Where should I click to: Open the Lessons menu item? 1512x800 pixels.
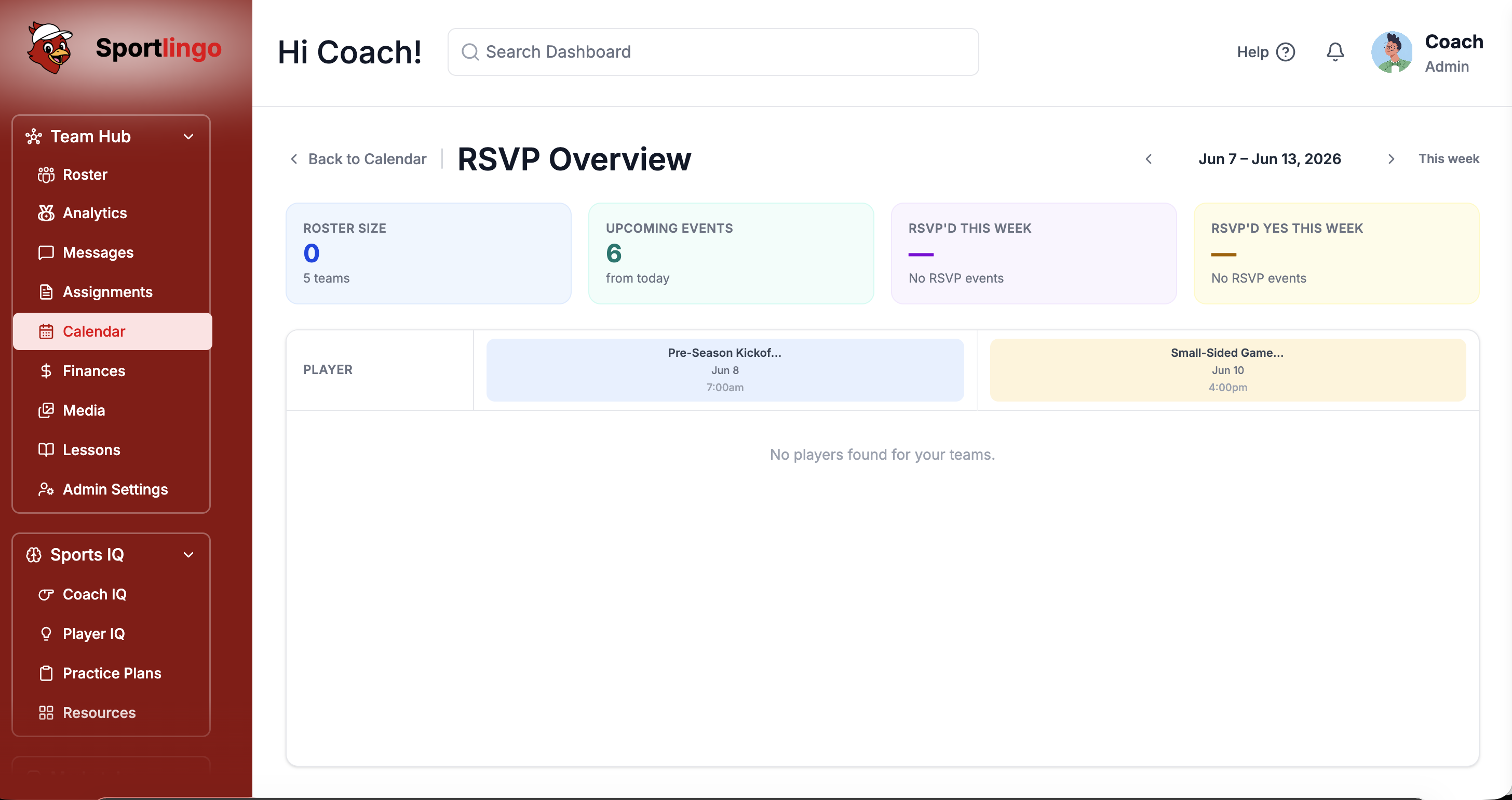click(112, 449)
